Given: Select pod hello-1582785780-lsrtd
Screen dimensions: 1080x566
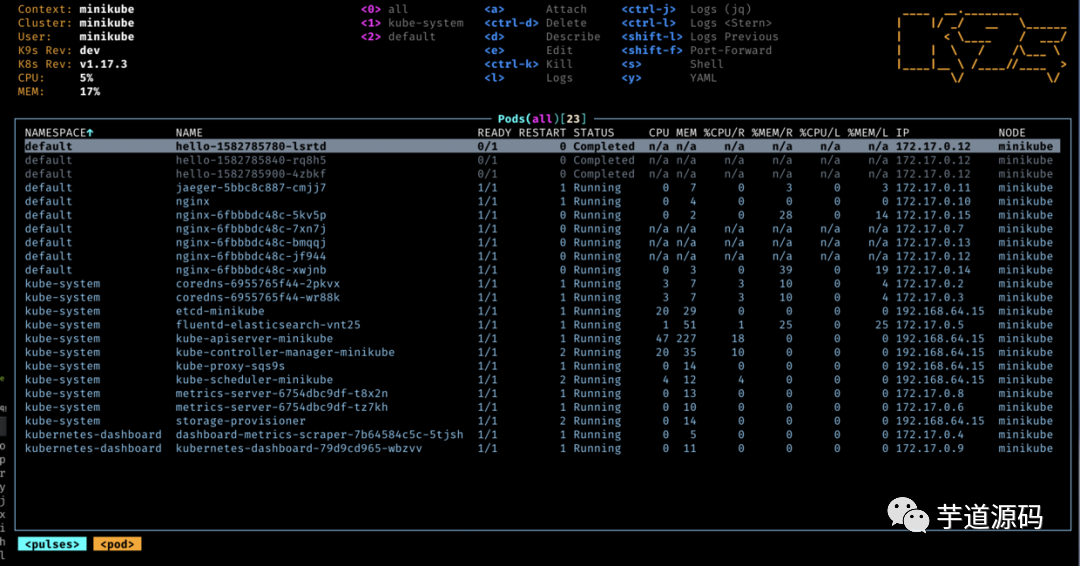Looking at the screenshot, I should [542, 146].
